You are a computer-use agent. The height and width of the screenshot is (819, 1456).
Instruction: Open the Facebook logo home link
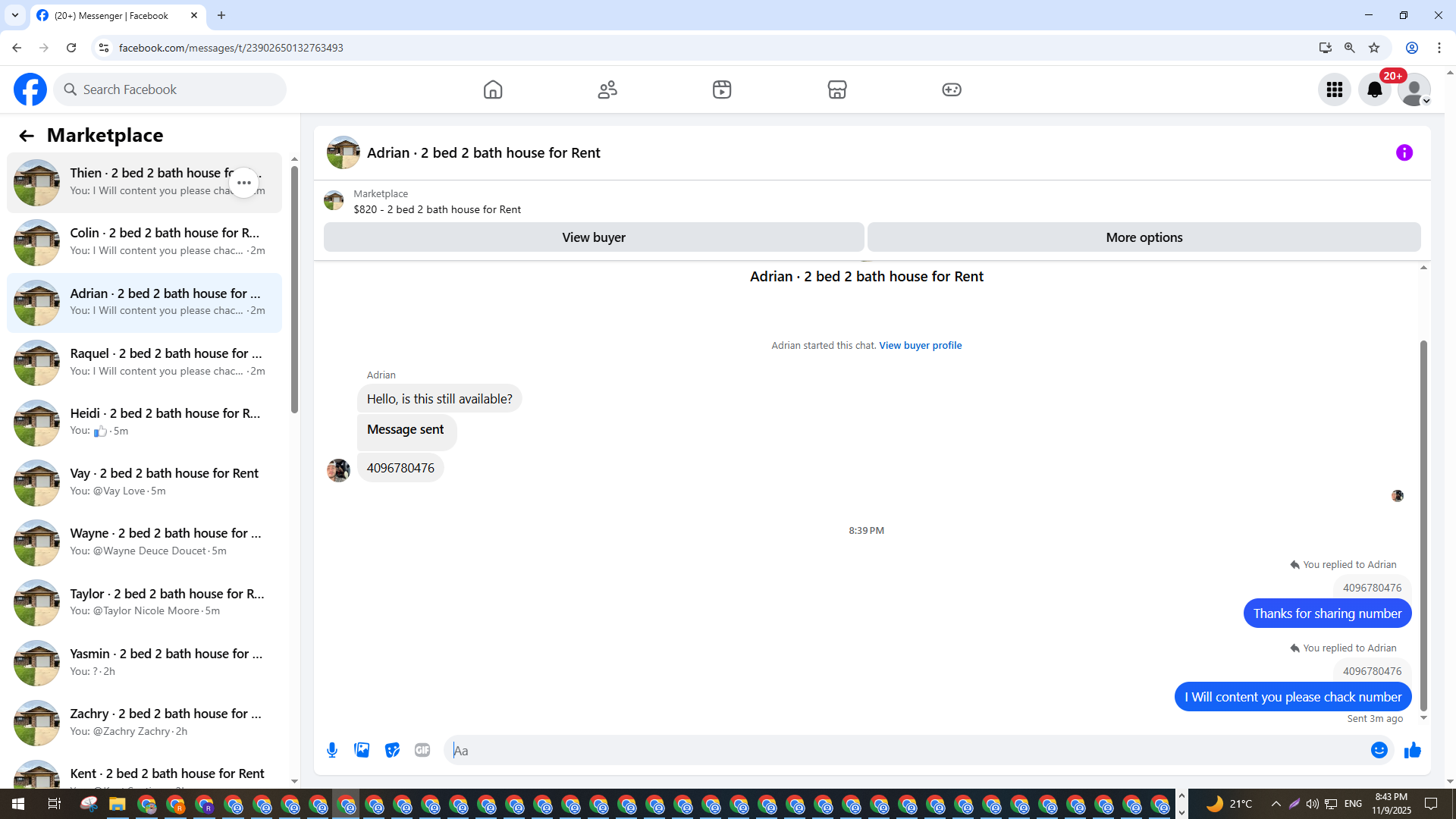coord(30,89)
